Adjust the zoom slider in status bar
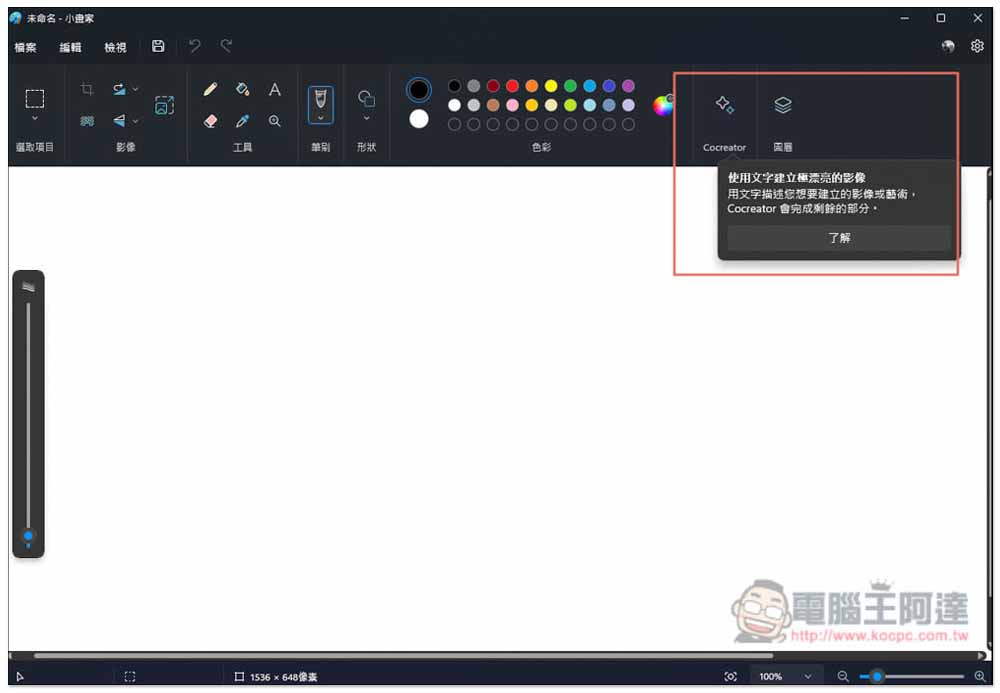Image resolution: width=1000 pixels, height=693 pixels. (912, 676)
